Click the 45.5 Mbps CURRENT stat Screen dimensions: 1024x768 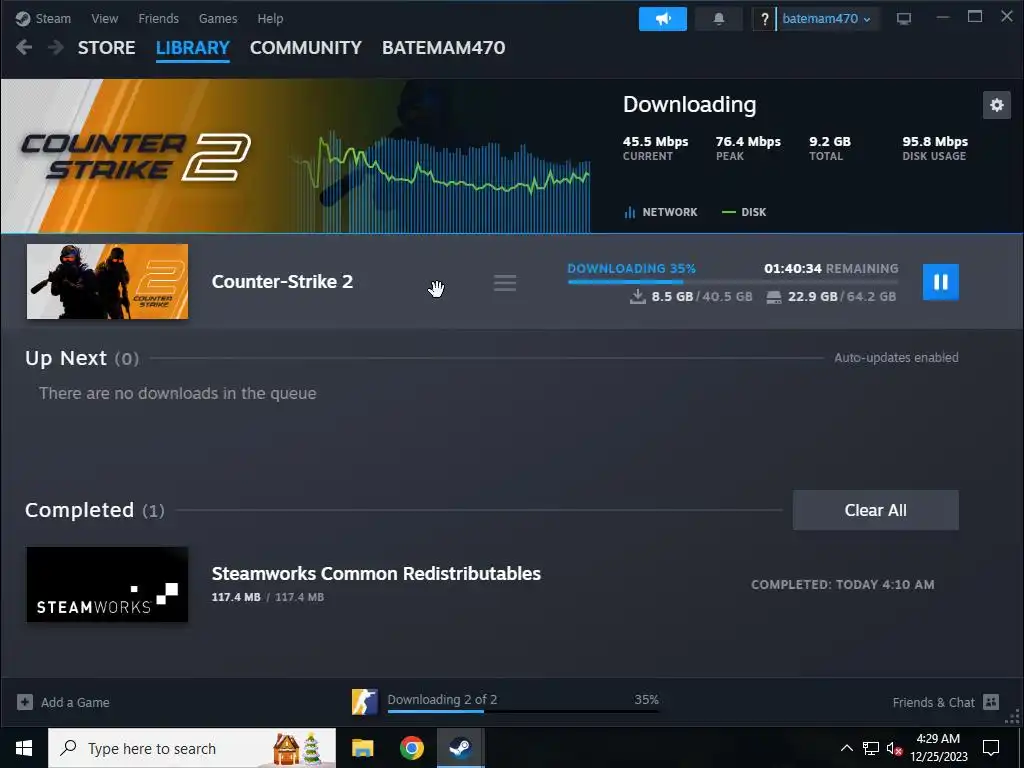[655, 148]
